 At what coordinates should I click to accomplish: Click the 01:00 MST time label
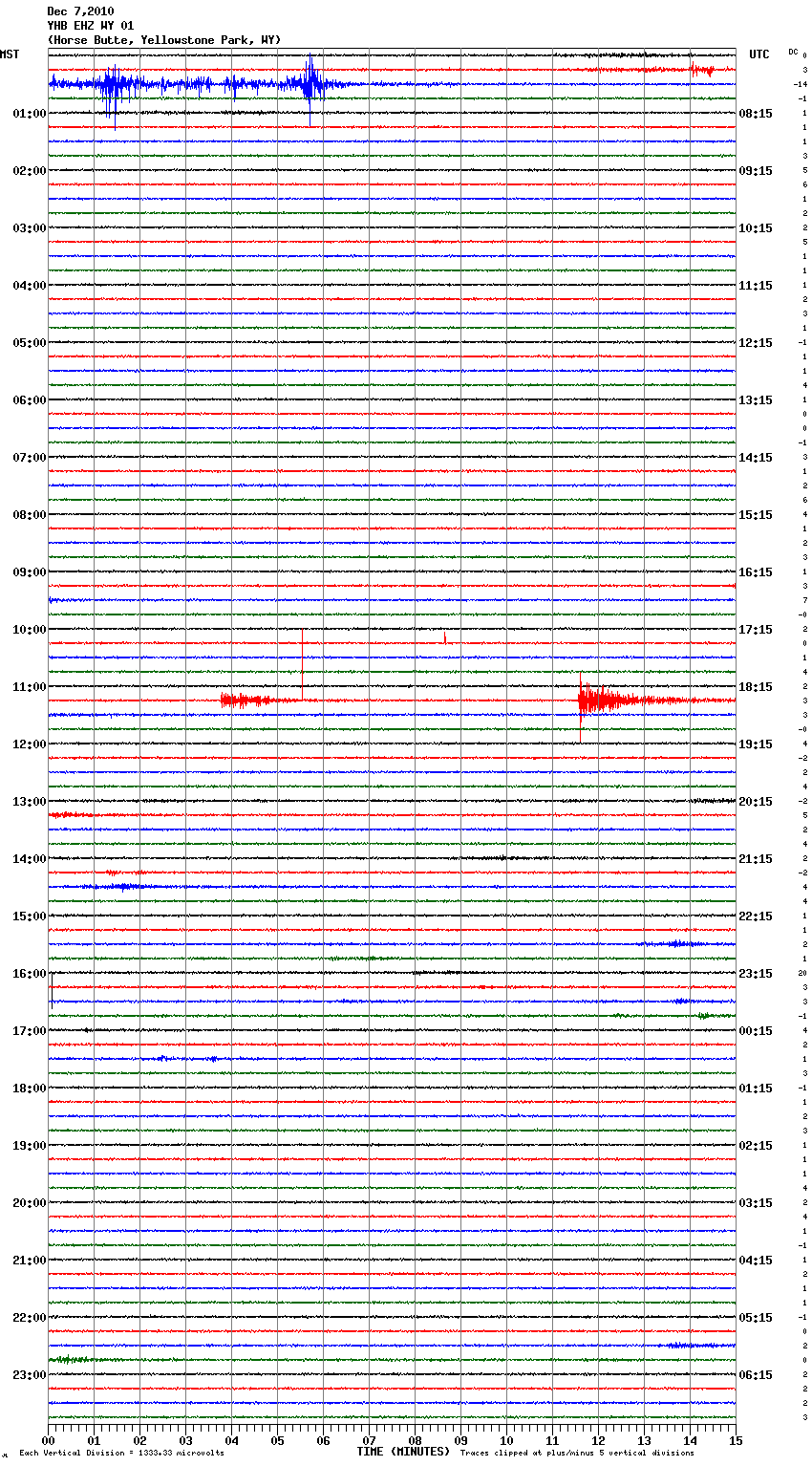click(x=30, y=114)
